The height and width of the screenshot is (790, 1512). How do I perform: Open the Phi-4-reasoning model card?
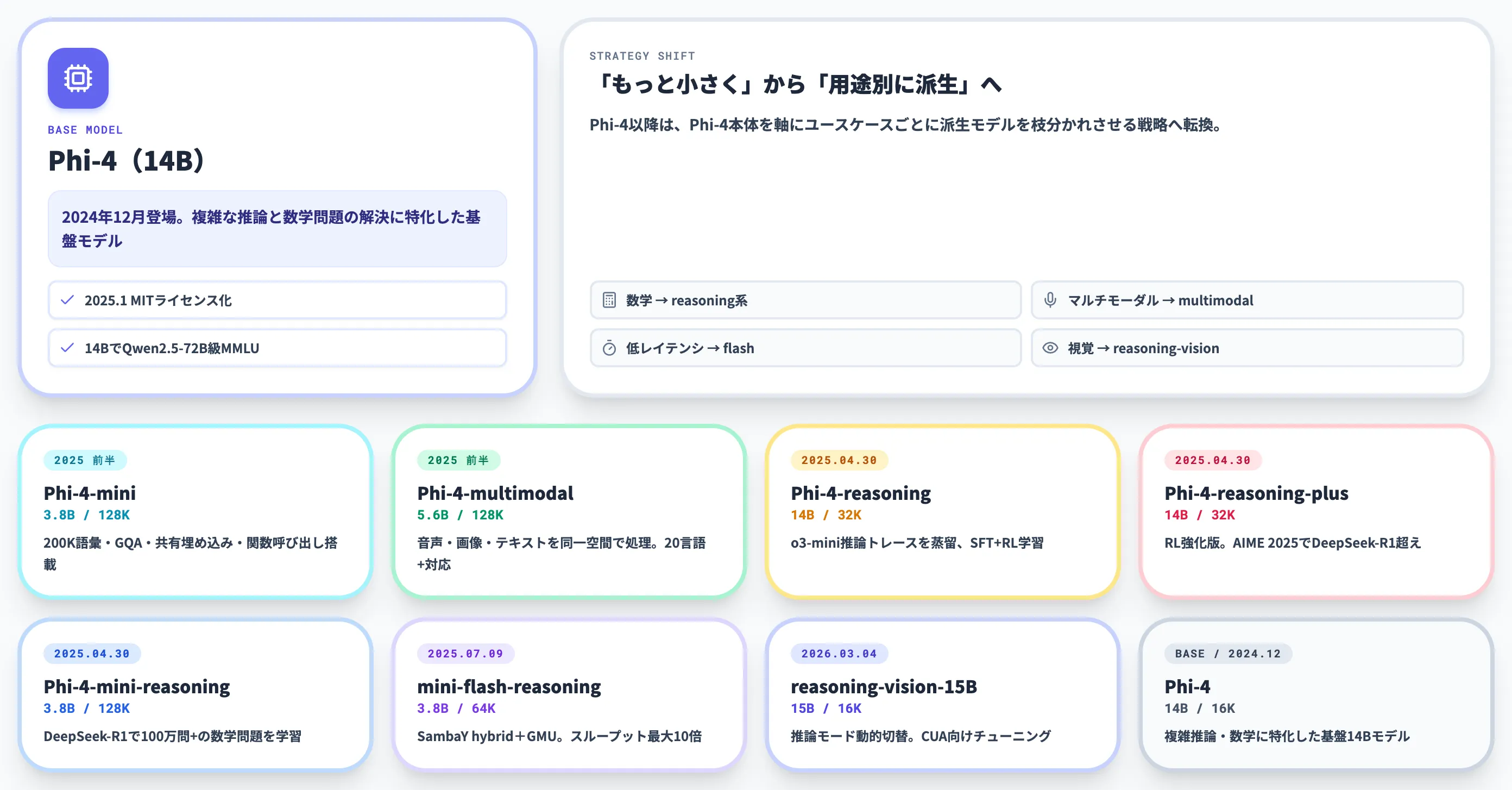pyautogui.click(x=943, y=511)
